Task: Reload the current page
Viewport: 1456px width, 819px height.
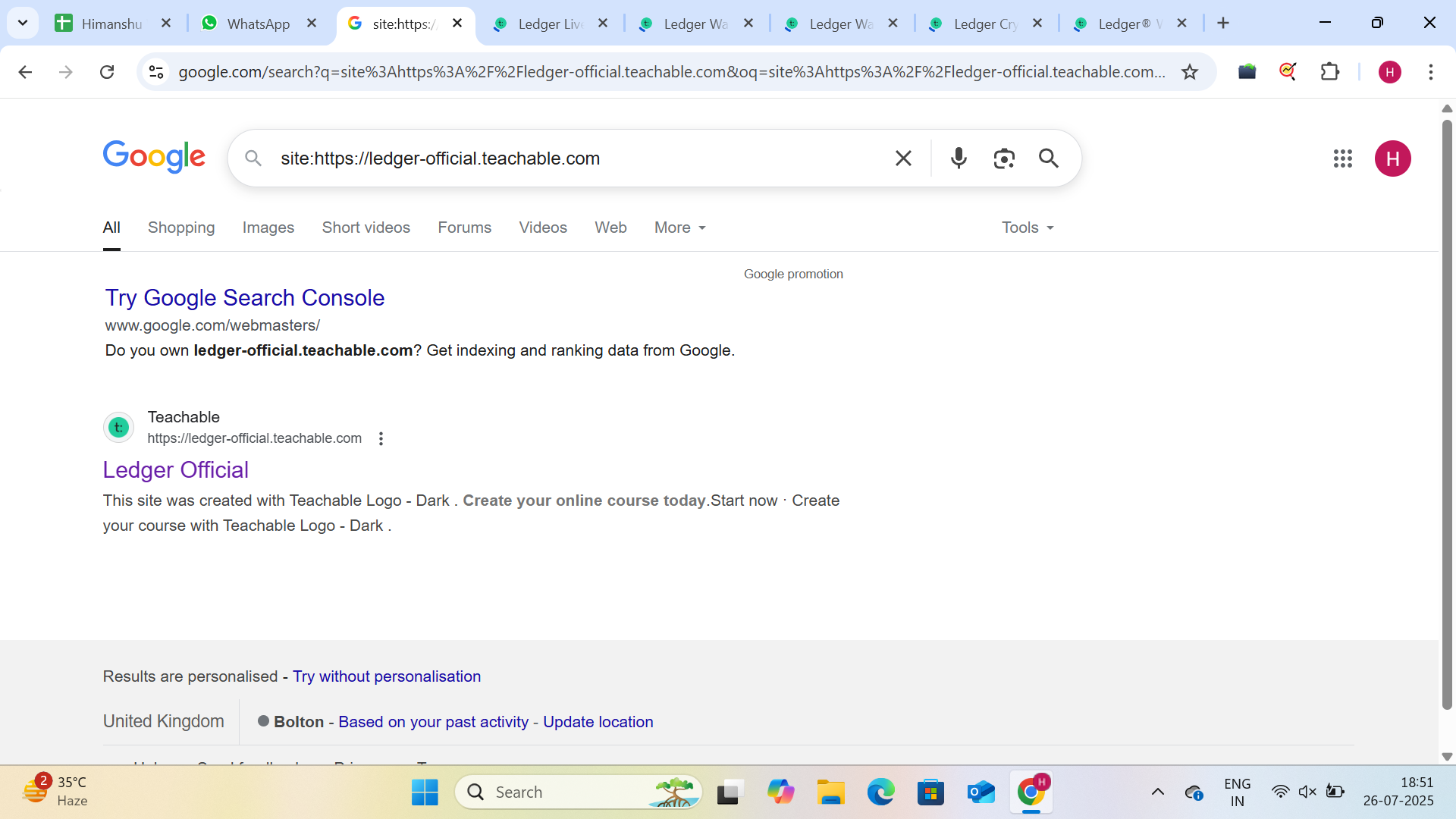Action: click(107, 72)
